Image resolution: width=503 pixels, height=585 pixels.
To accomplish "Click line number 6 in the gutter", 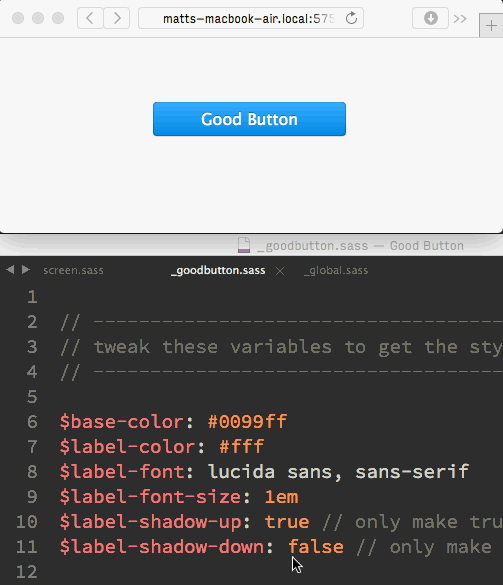I will coord(32,422).
